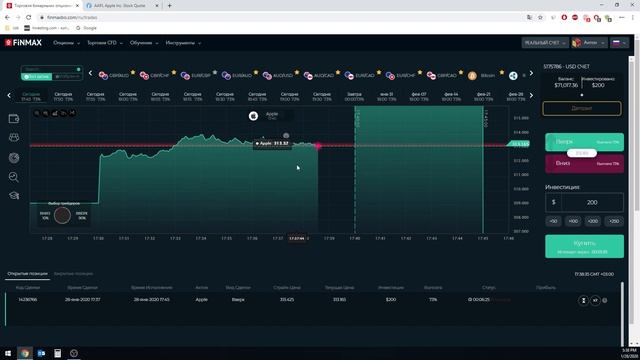This screenshot has width=640, height=360.
Task: Click the Outlook icon in the taskbar
Action: click(41, 353)
